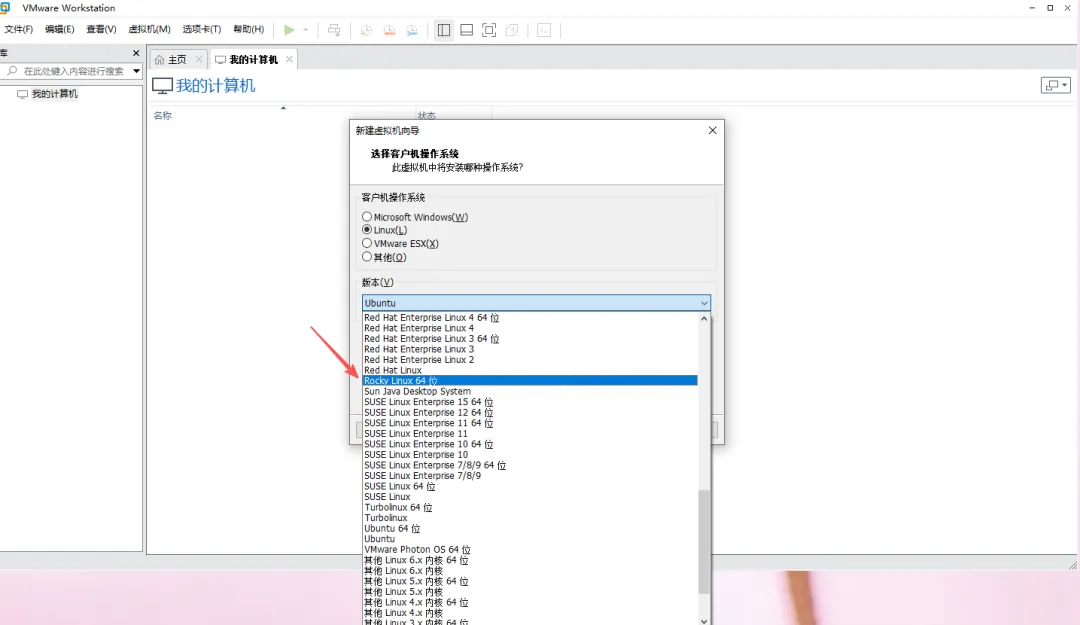
Task: Close the 主页 tab
Action: click(199, 59)
